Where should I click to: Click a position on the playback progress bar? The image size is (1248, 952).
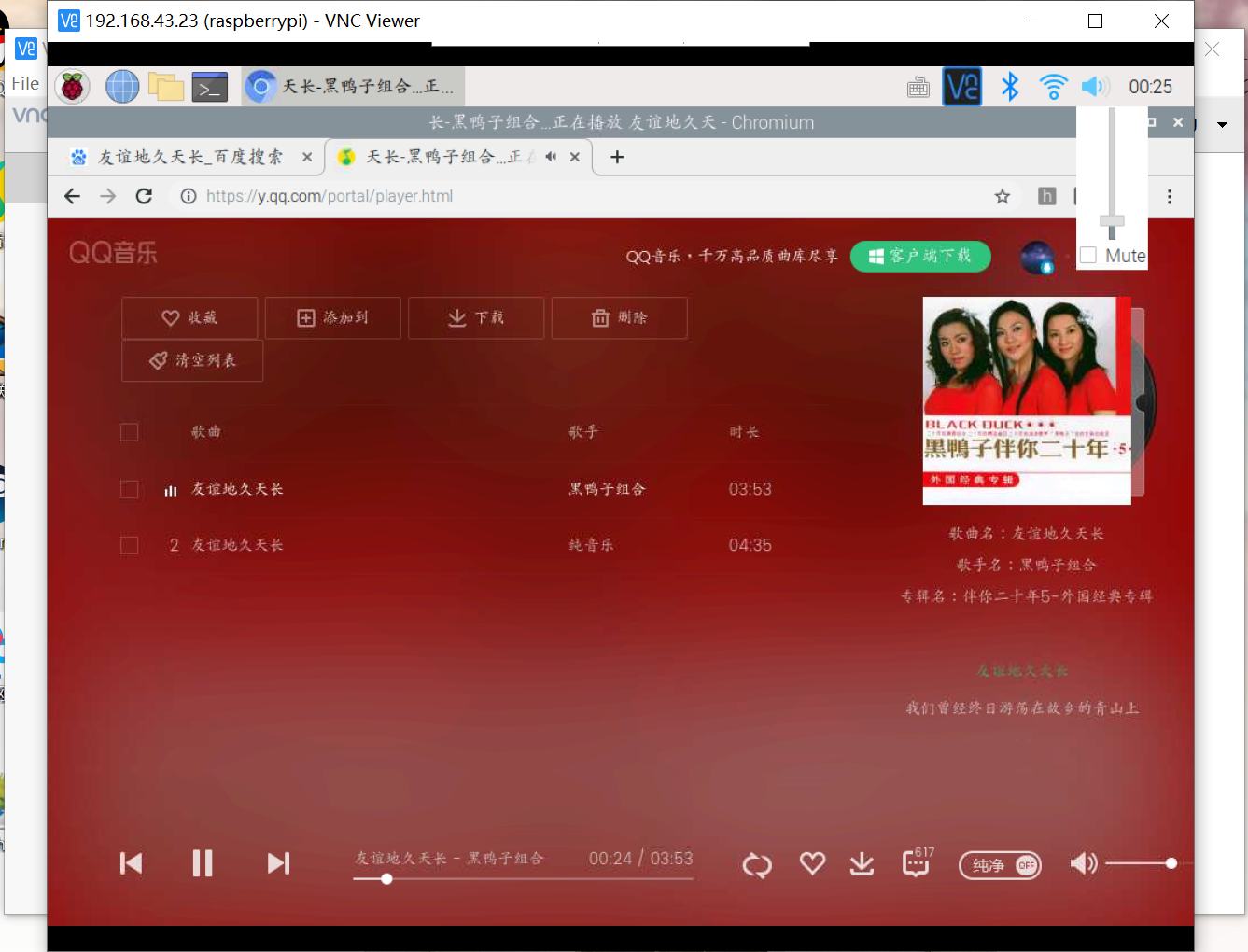pos(523,878)
